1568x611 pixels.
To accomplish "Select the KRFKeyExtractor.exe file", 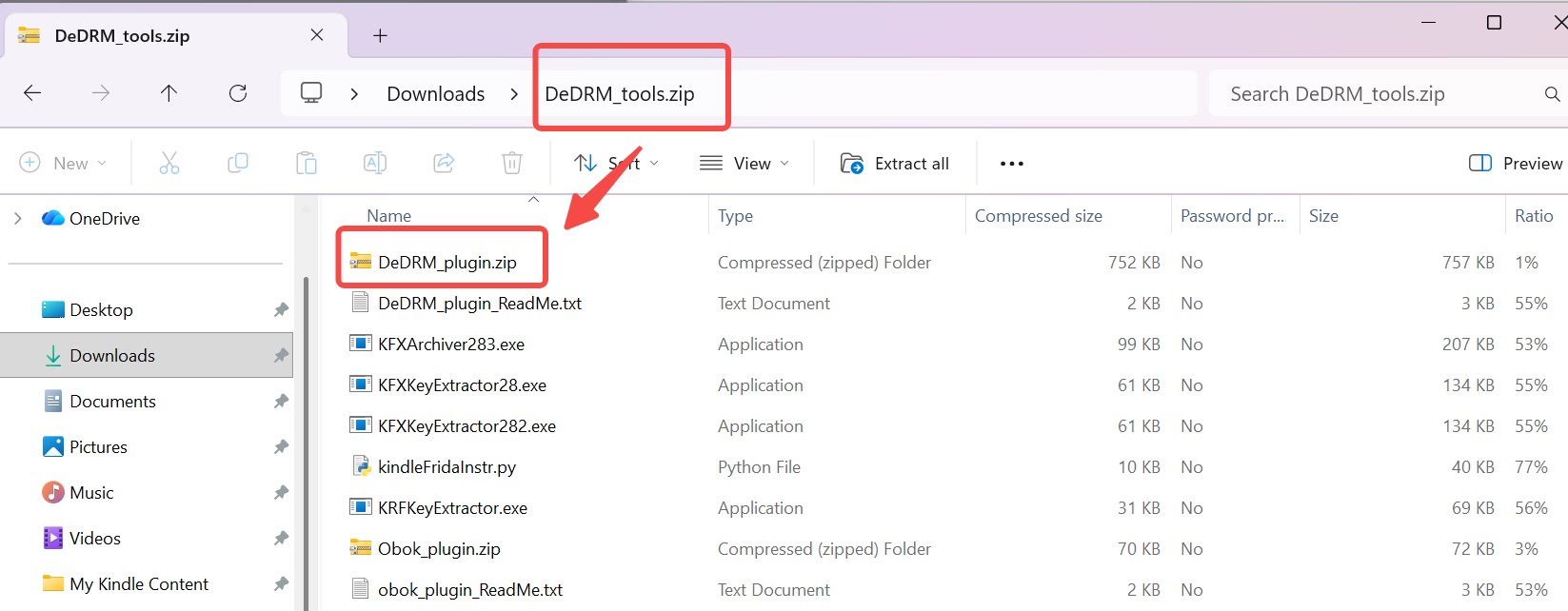I will tap(452, 508).
